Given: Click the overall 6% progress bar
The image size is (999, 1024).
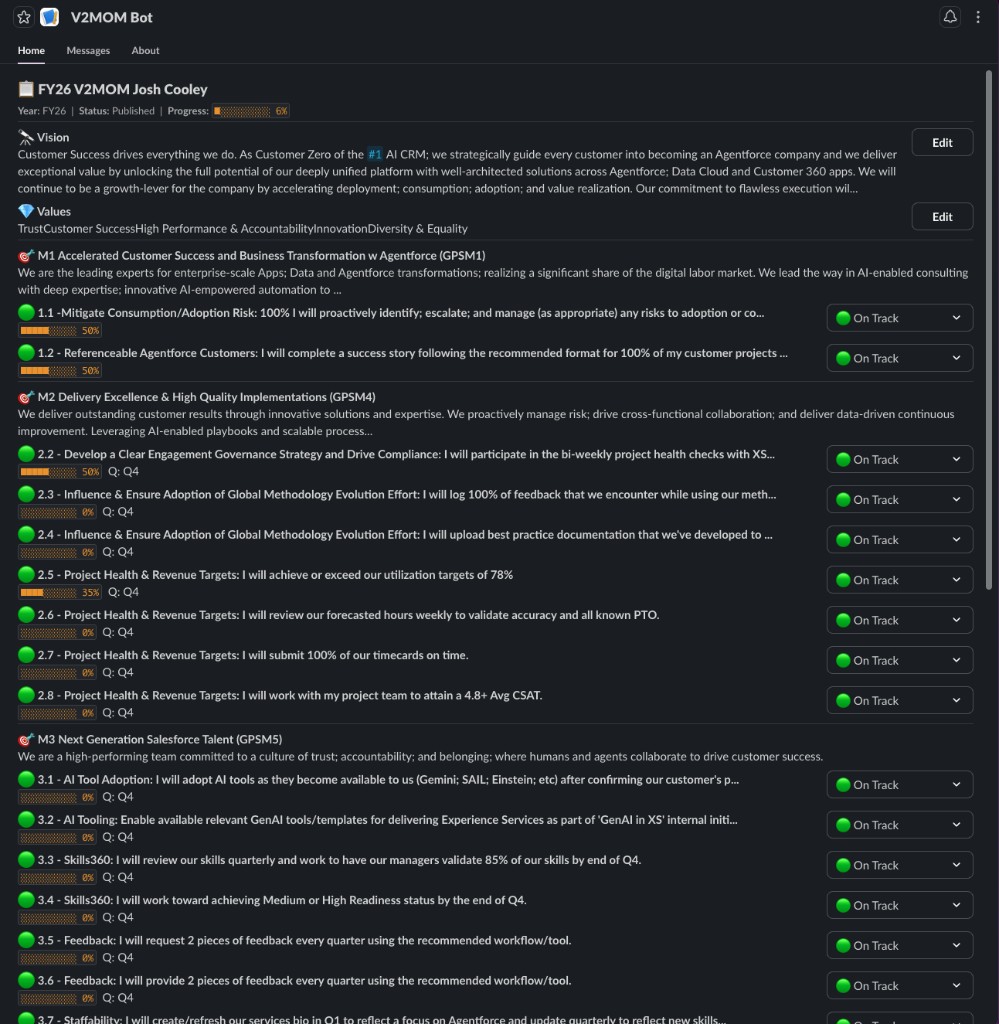Looking at the screenshot, I should click(x=251, y=111).
